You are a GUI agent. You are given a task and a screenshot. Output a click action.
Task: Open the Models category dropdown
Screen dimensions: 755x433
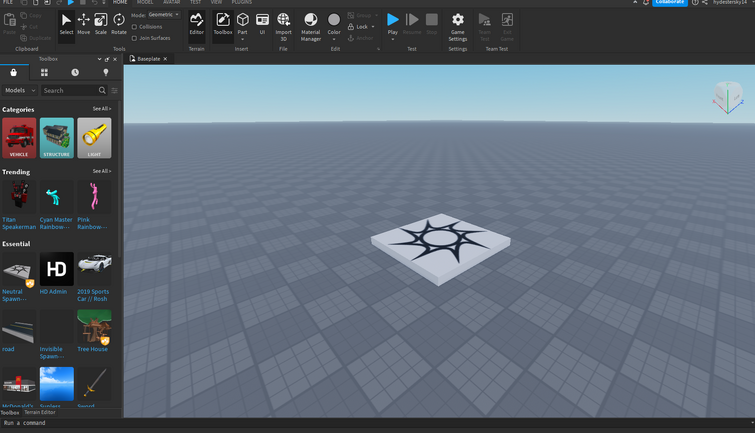point(20,90)
